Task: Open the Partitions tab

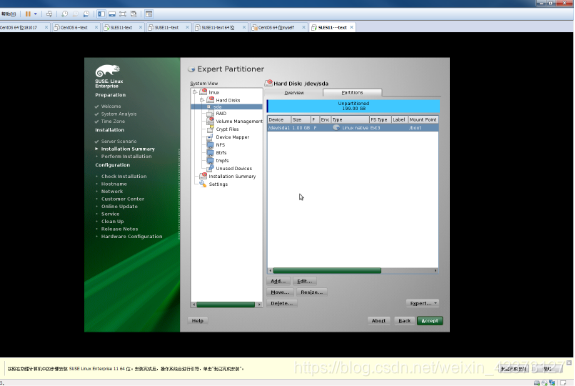Action: pos(352,93)
